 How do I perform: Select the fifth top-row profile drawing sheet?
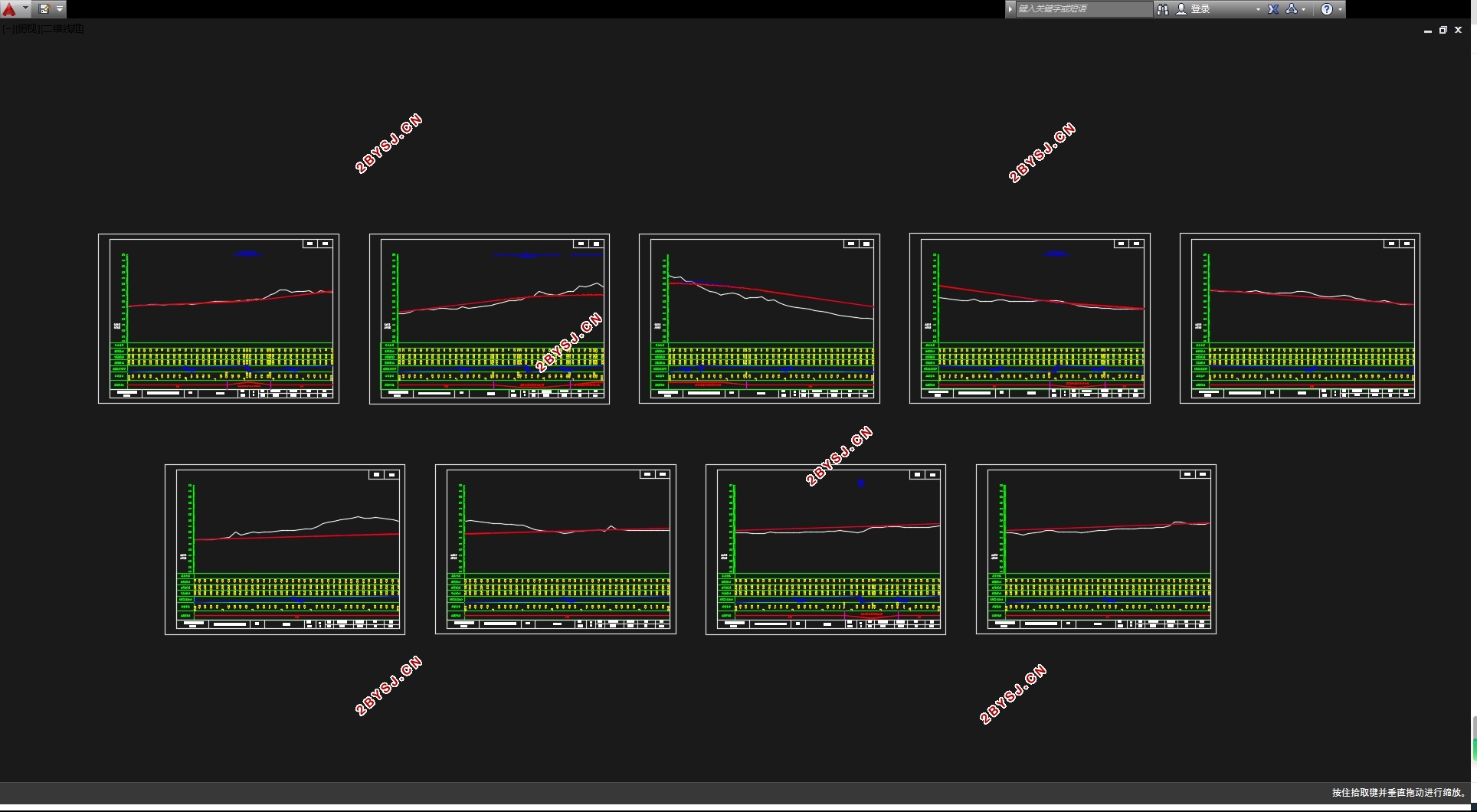(1300, 319)
